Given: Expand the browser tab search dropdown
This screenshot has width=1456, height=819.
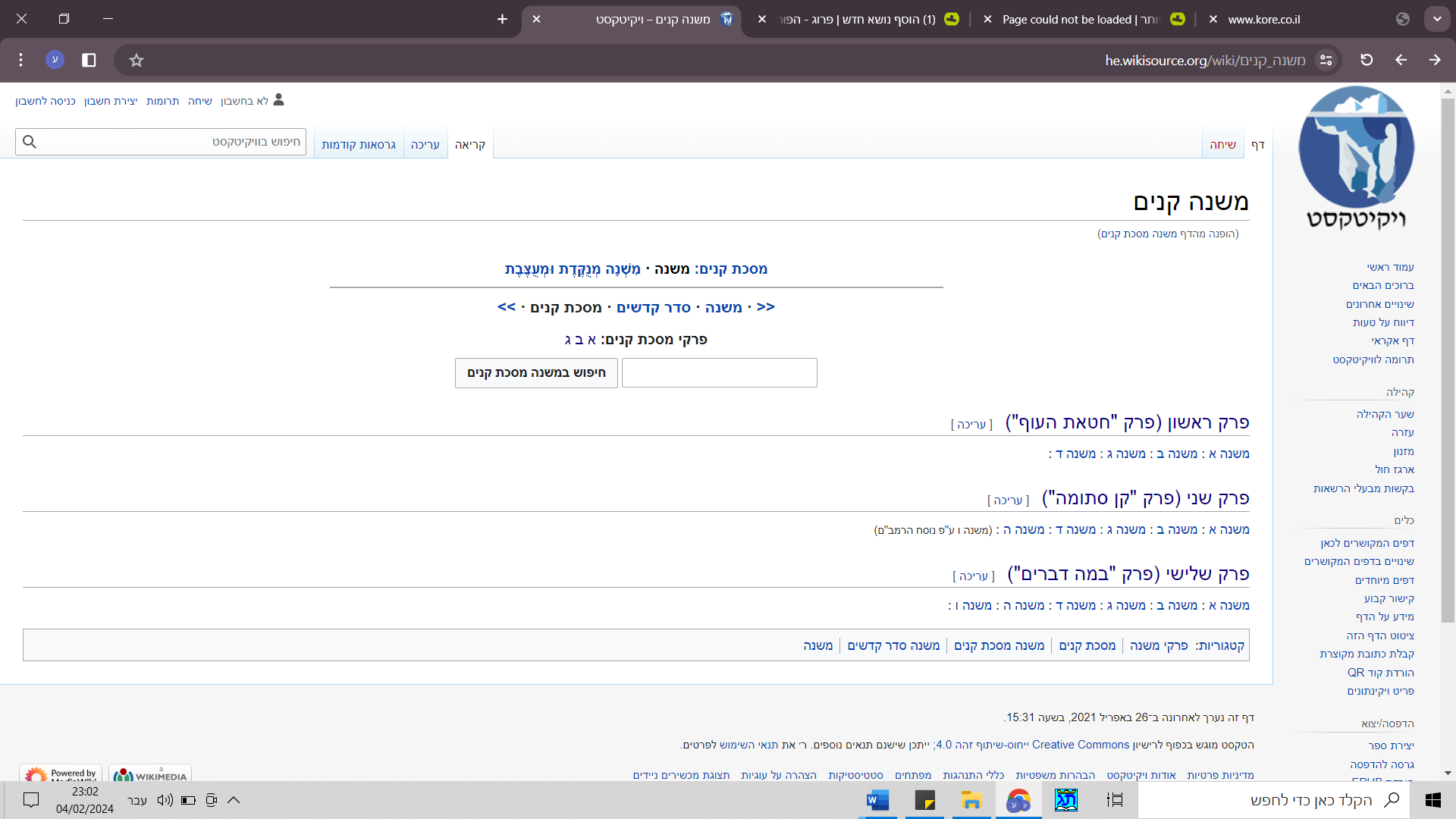Looking at the screenshot, I should click(x=1437, y=19).
